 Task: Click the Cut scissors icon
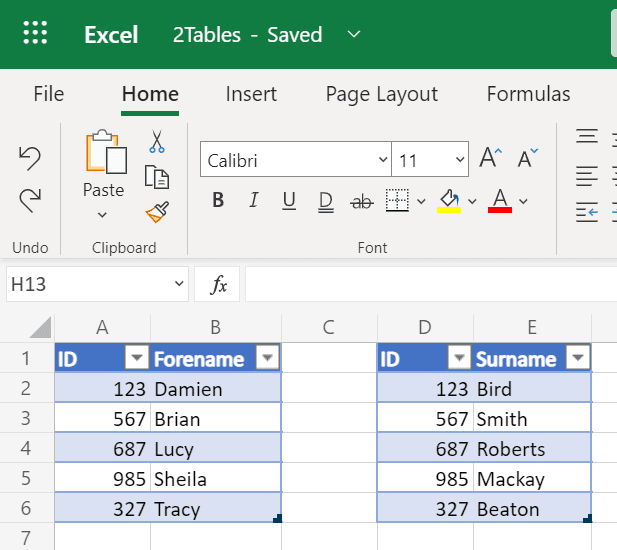pos(157,142)
